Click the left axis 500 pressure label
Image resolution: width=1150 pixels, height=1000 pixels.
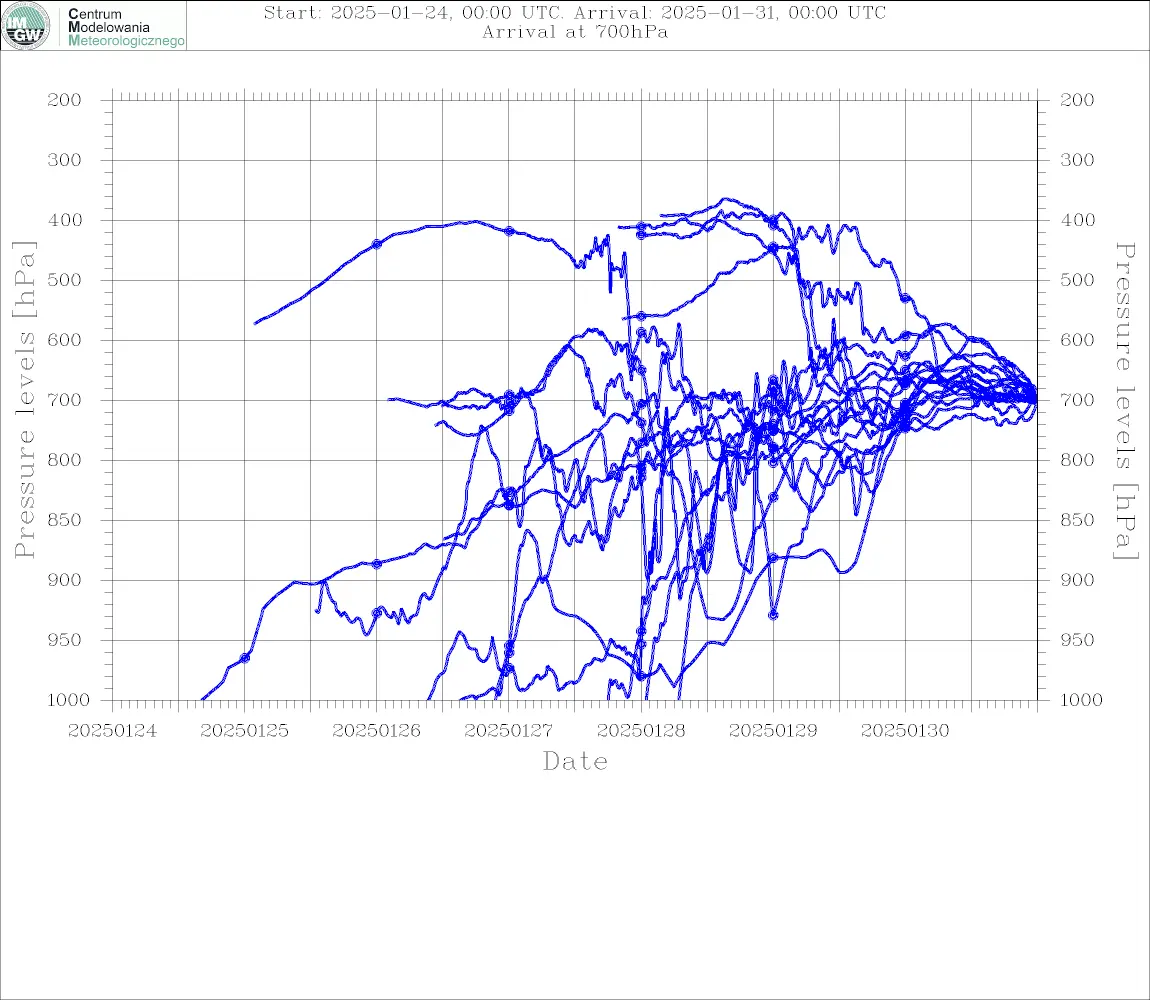65,280
